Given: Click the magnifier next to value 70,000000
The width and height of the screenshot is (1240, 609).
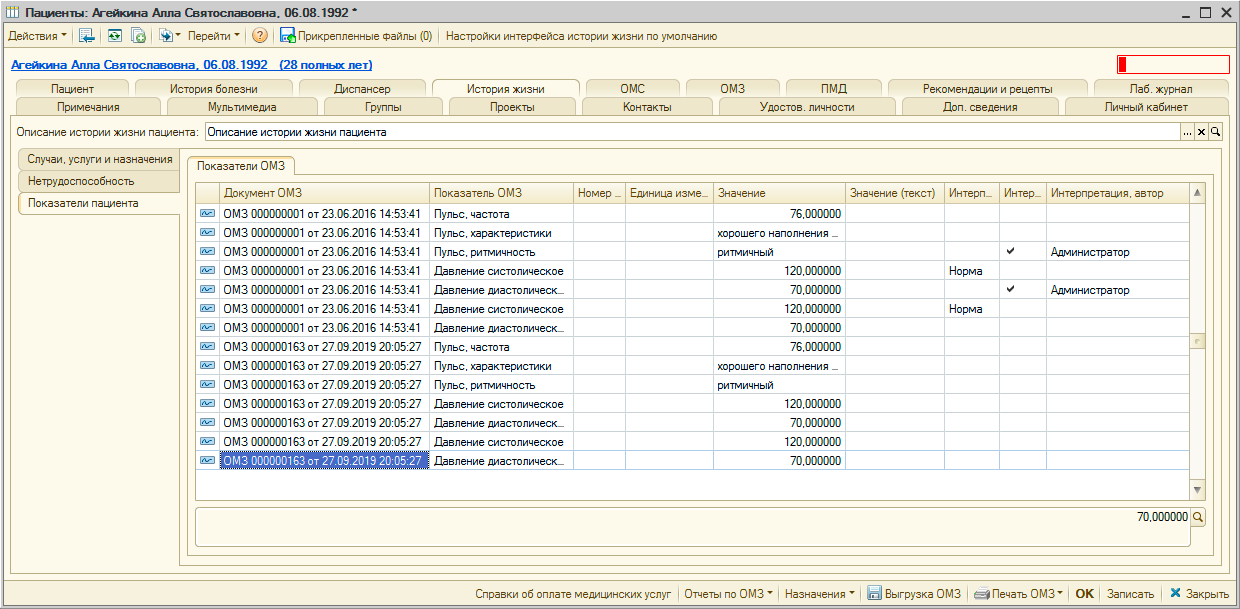Looking at the screenshot, I should point(1197,517).
